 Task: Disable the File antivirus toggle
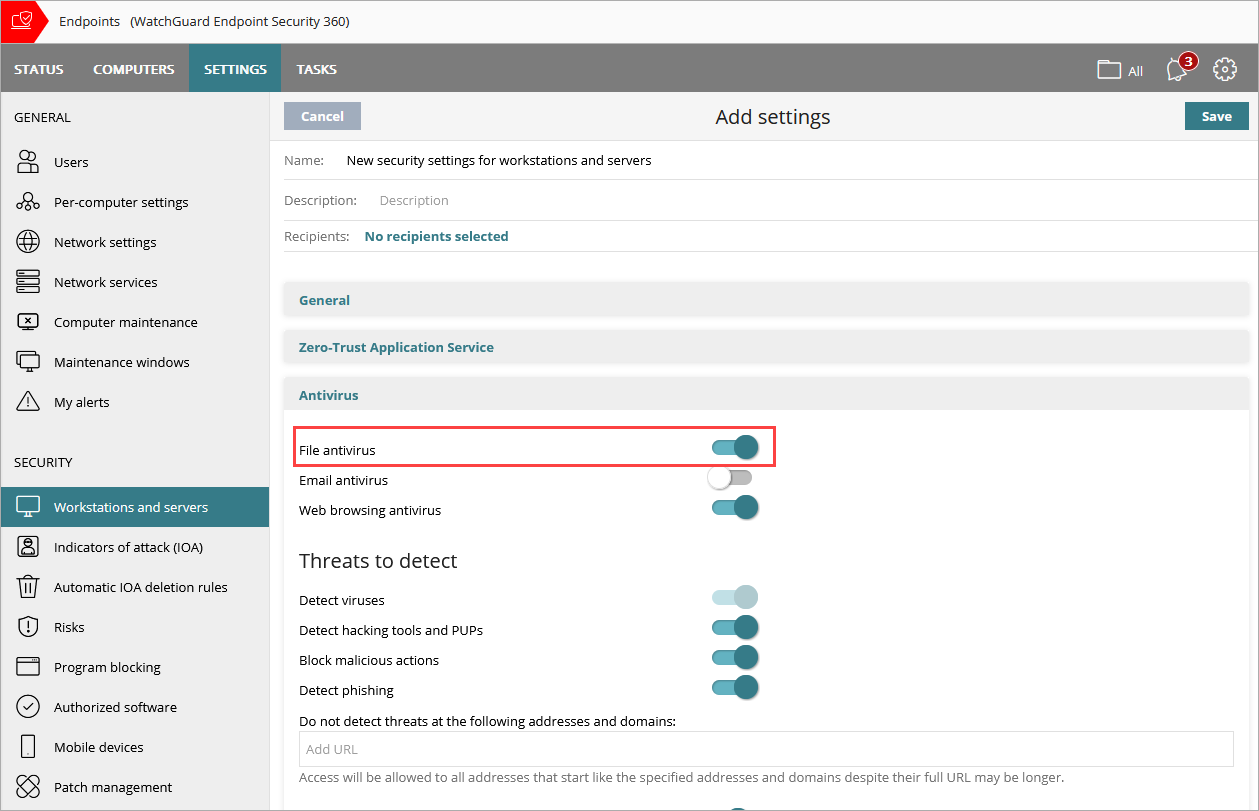pos(735,446)
